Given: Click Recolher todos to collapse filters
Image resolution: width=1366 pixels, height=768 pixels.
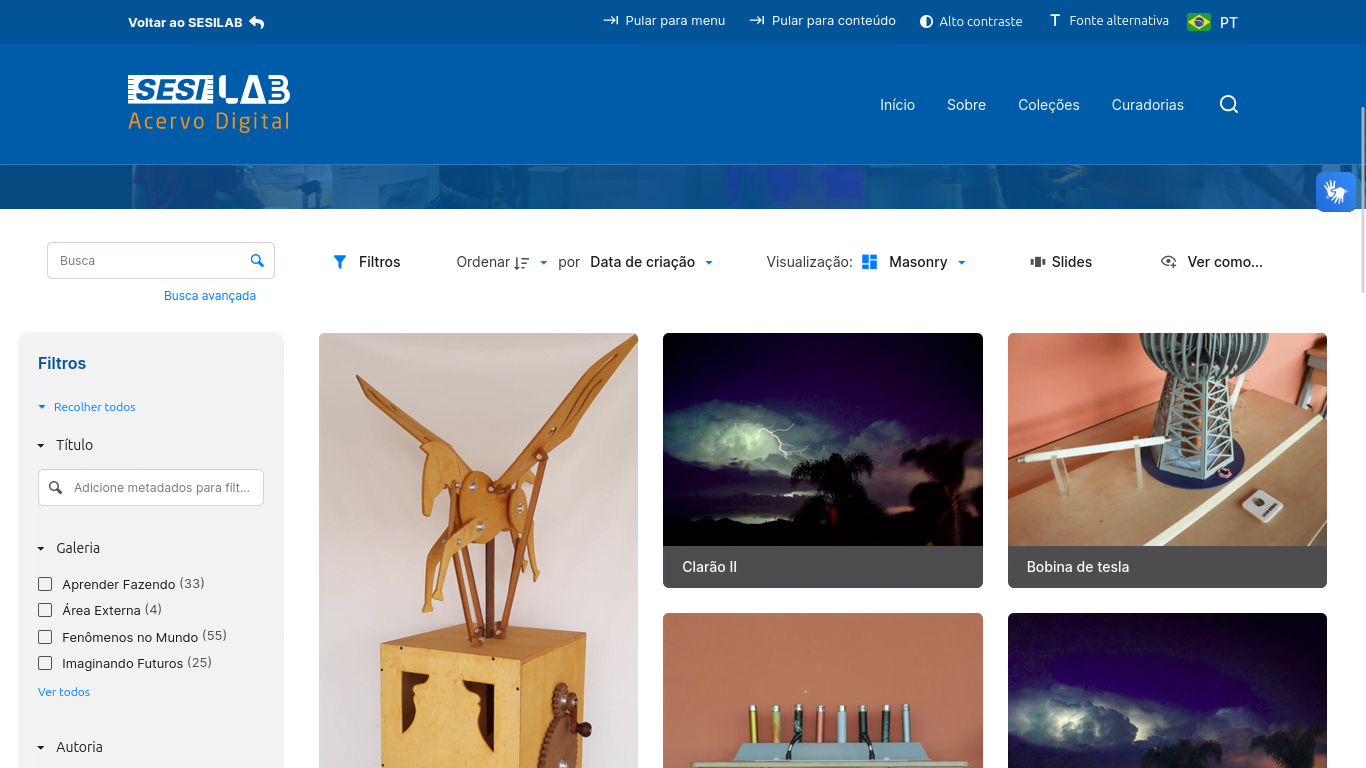Looking at the screenshot, I should [87, 407].
